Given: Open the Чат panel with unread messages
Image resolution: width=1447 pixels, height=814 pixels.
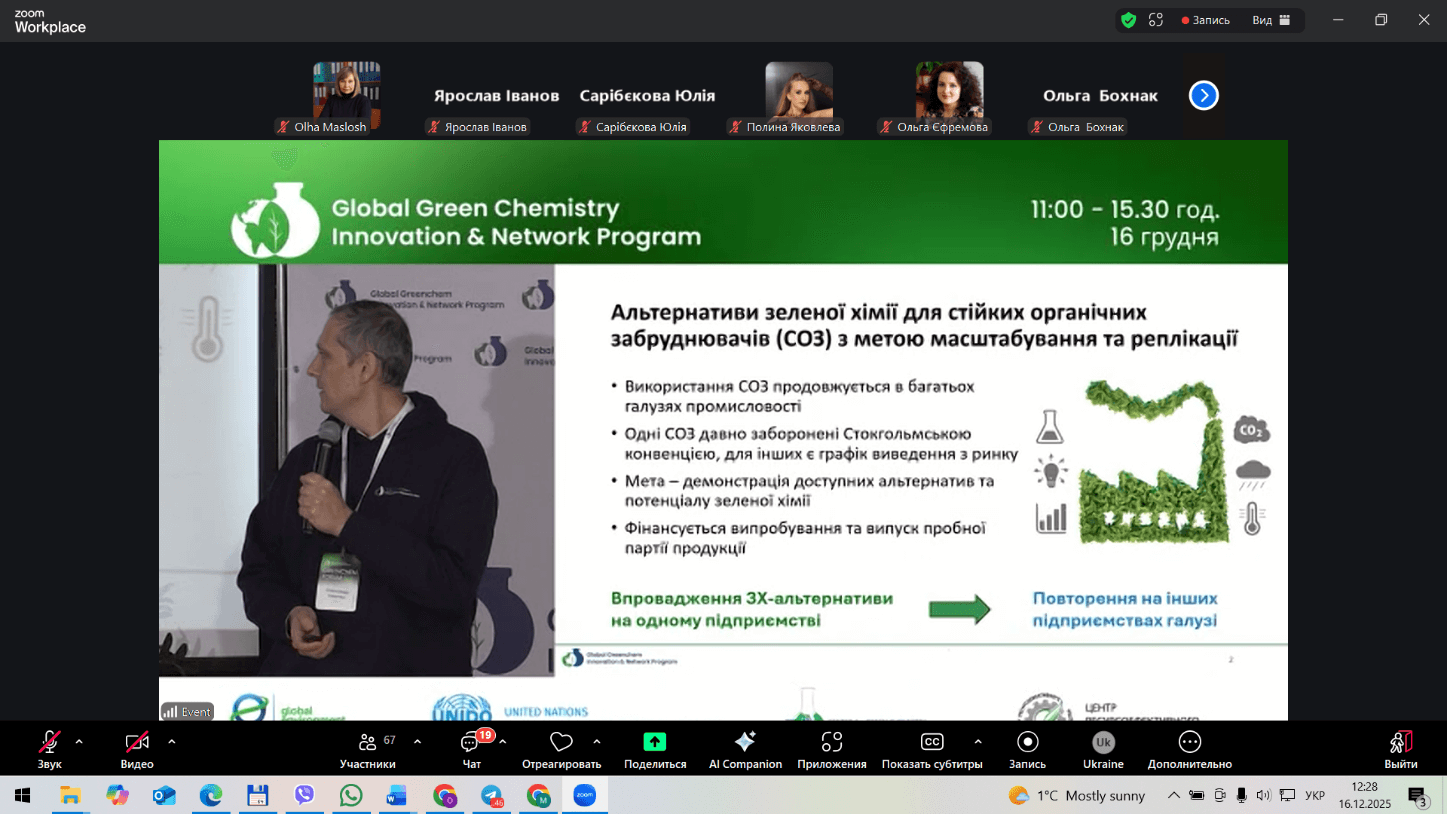Looking at the screenshot, I should (472, 748).
